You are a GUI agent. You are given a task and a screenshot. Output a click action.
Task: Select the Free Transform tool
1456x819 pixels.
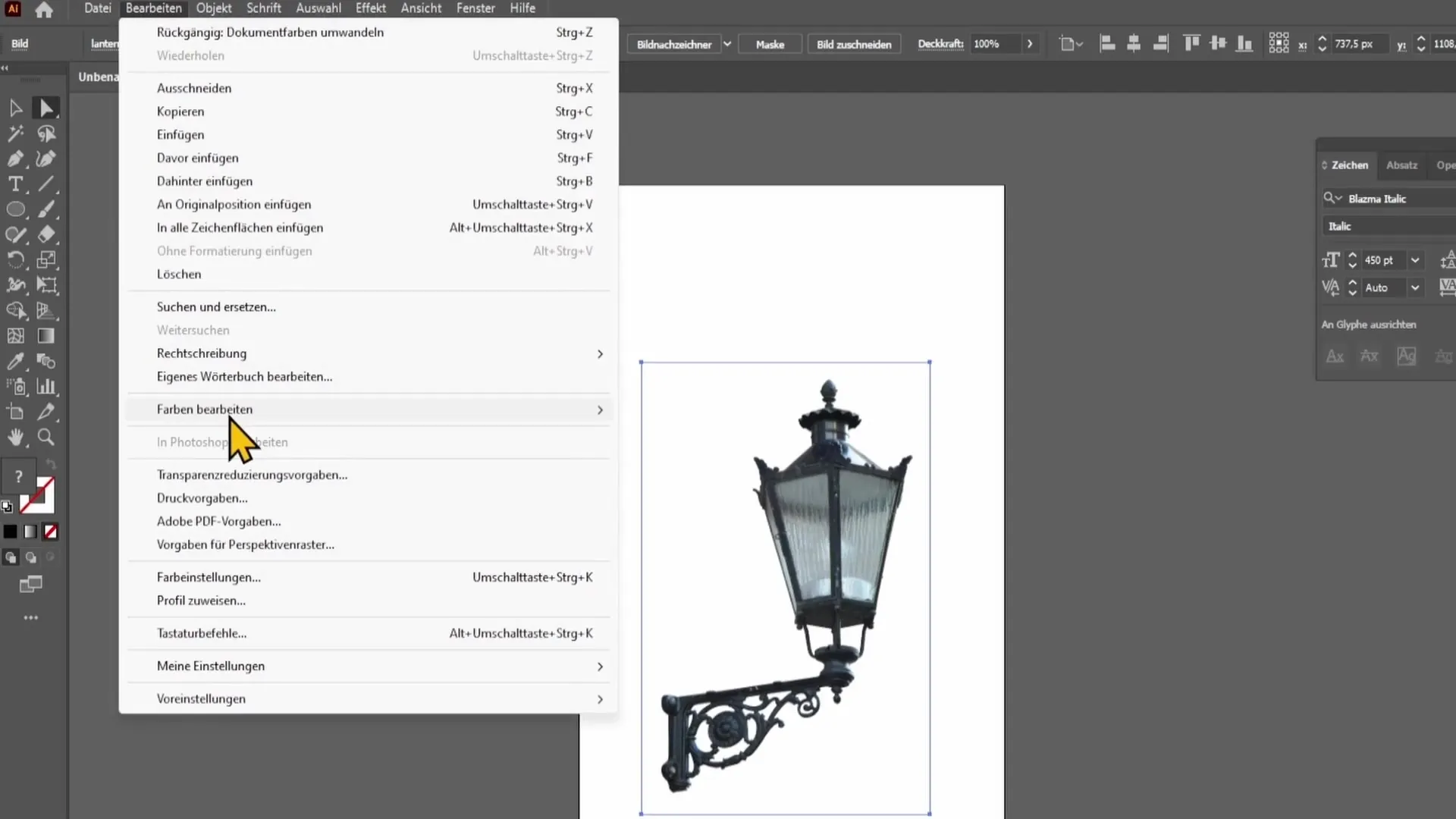coord(46,286)
